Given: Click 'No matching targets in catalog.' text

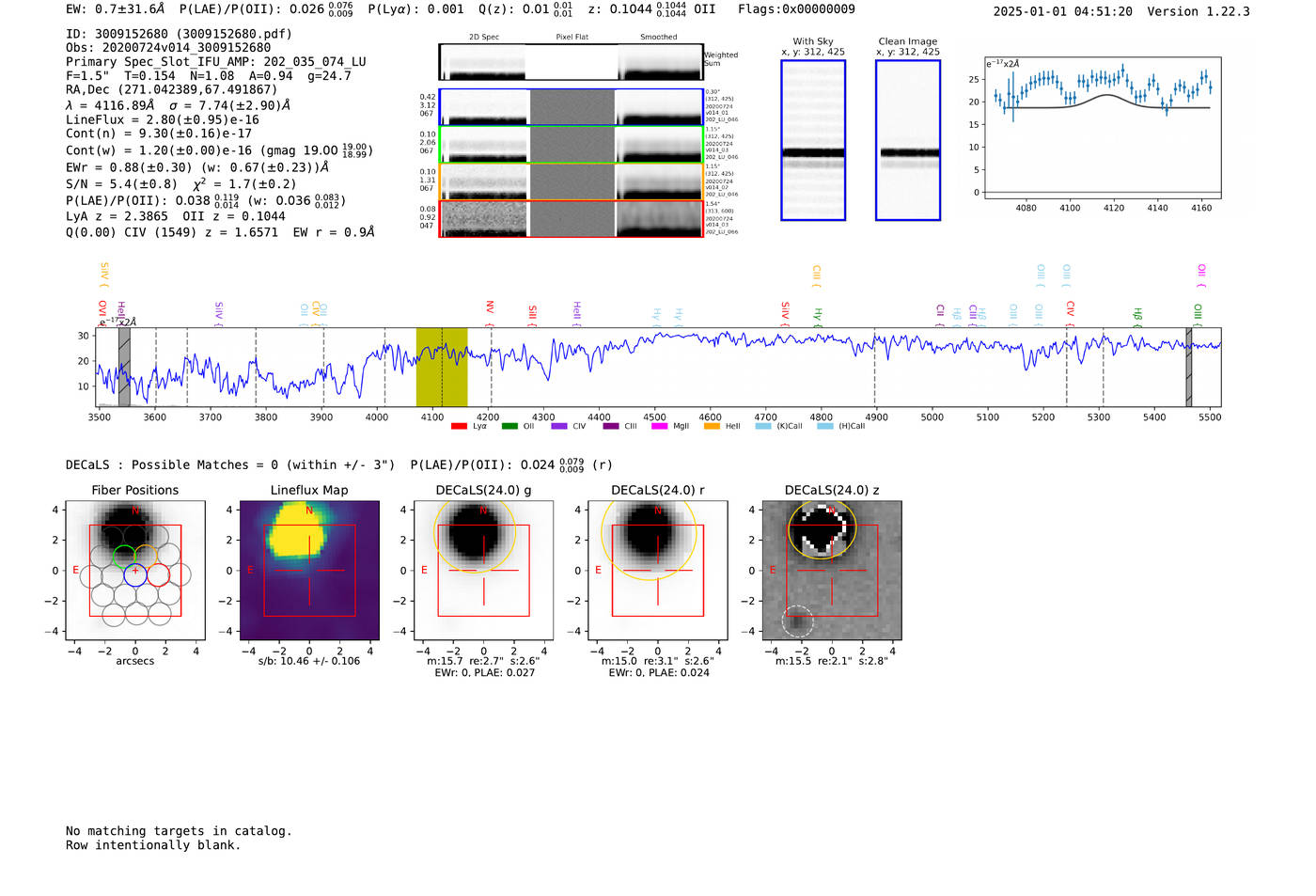Looking at the screenshot, I should [179, 831].
